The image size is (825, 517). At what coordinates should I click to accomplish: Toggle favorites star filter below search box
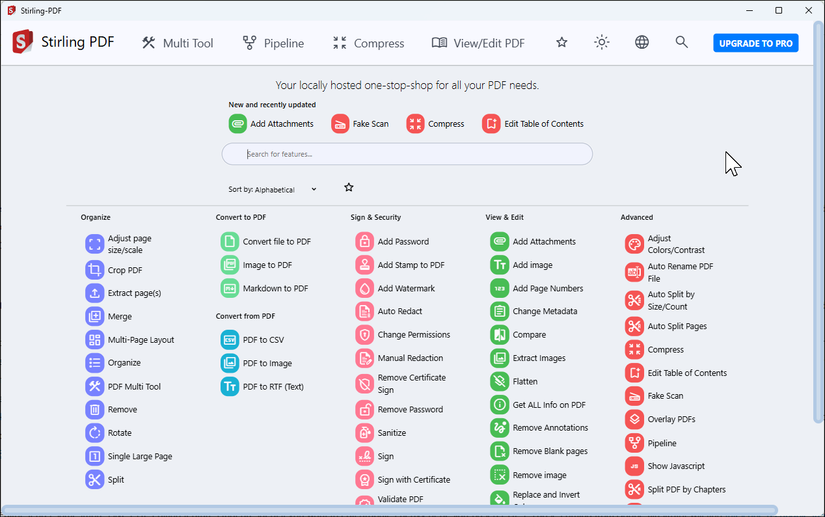click(x=349, y=187)
